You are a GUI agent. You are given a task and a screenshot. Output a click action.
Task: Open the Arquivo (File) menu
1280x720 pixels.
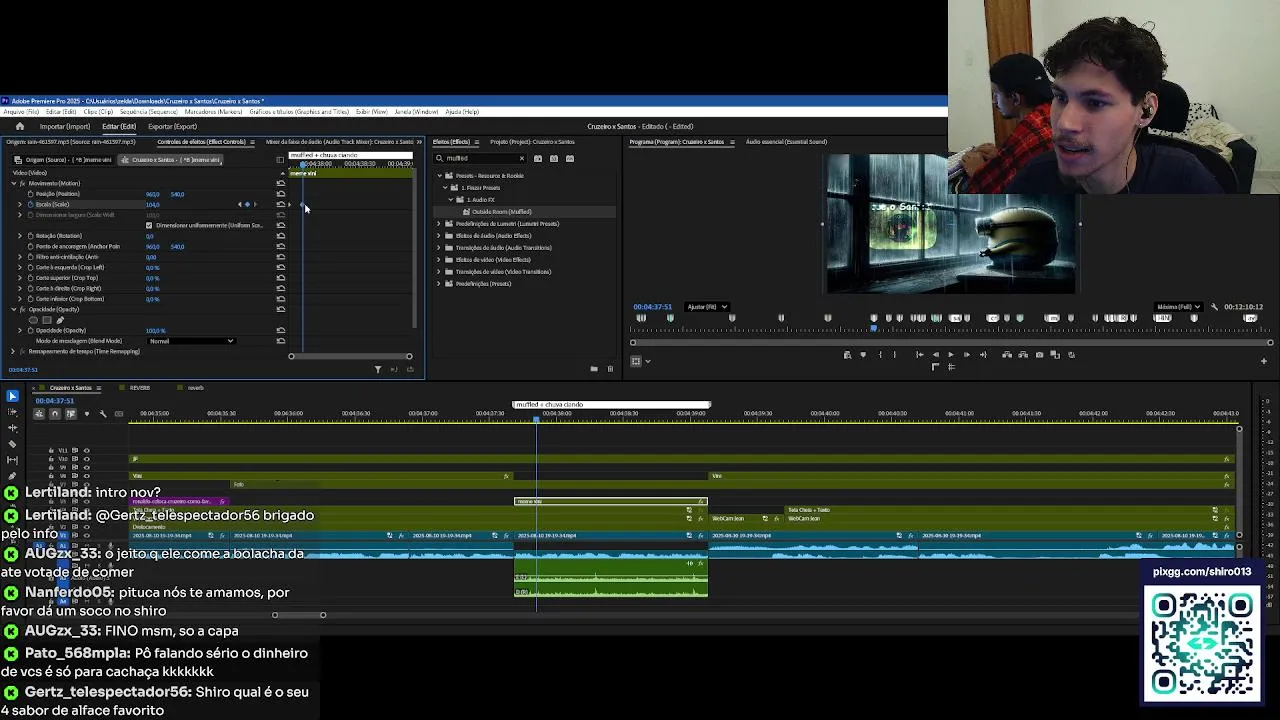[x=21, y=112]
